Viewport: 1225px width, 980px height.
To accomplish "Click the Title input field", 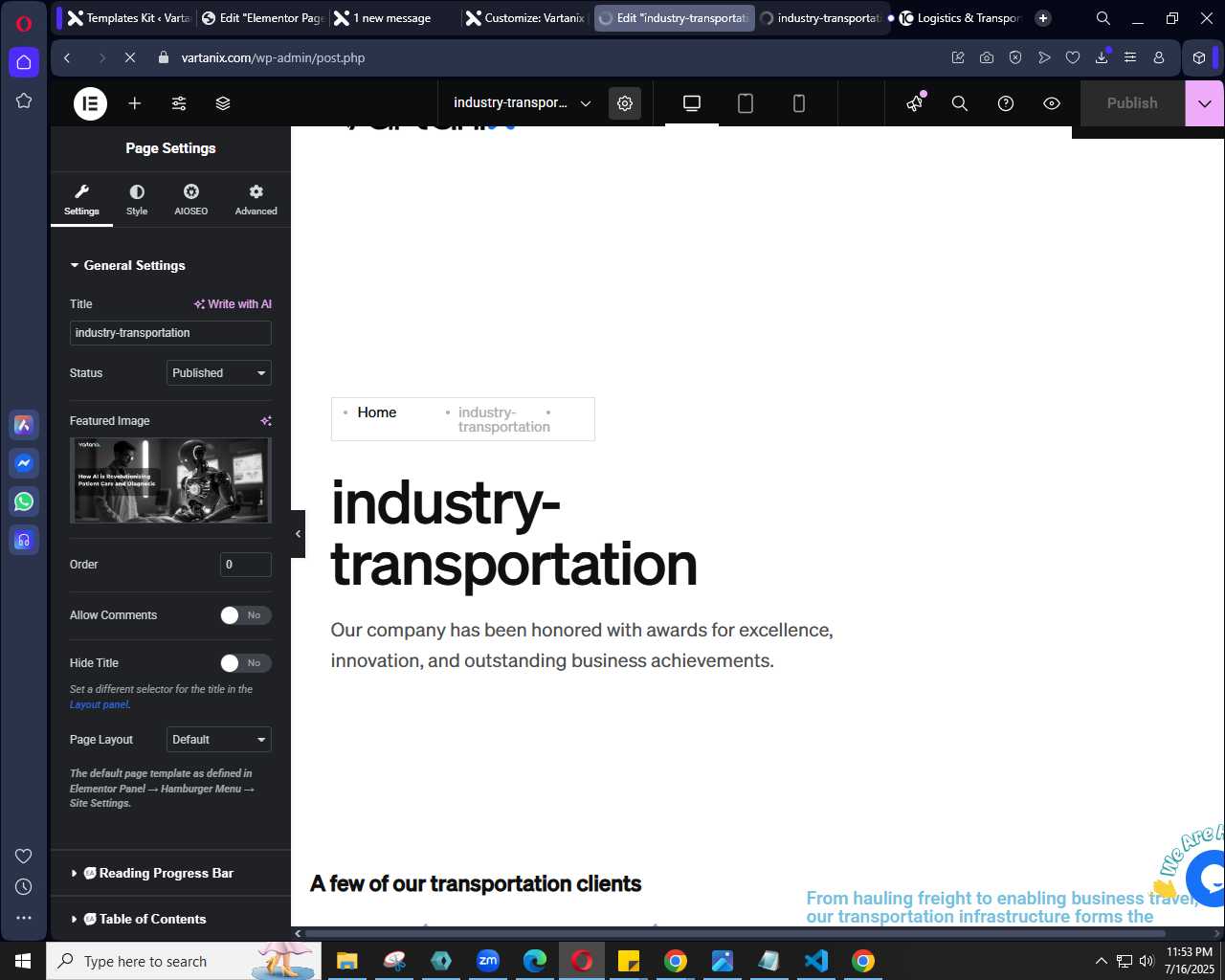I will tap(170, 333).
